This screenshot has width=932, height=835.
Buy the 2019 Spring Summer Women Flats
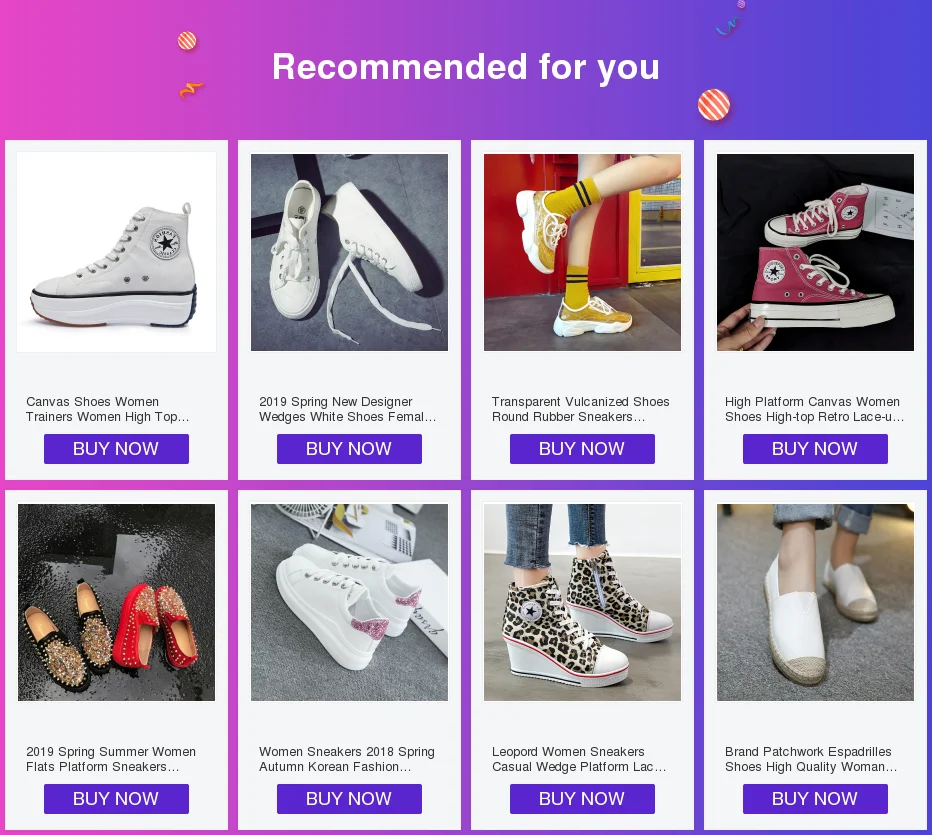[116, 799]
